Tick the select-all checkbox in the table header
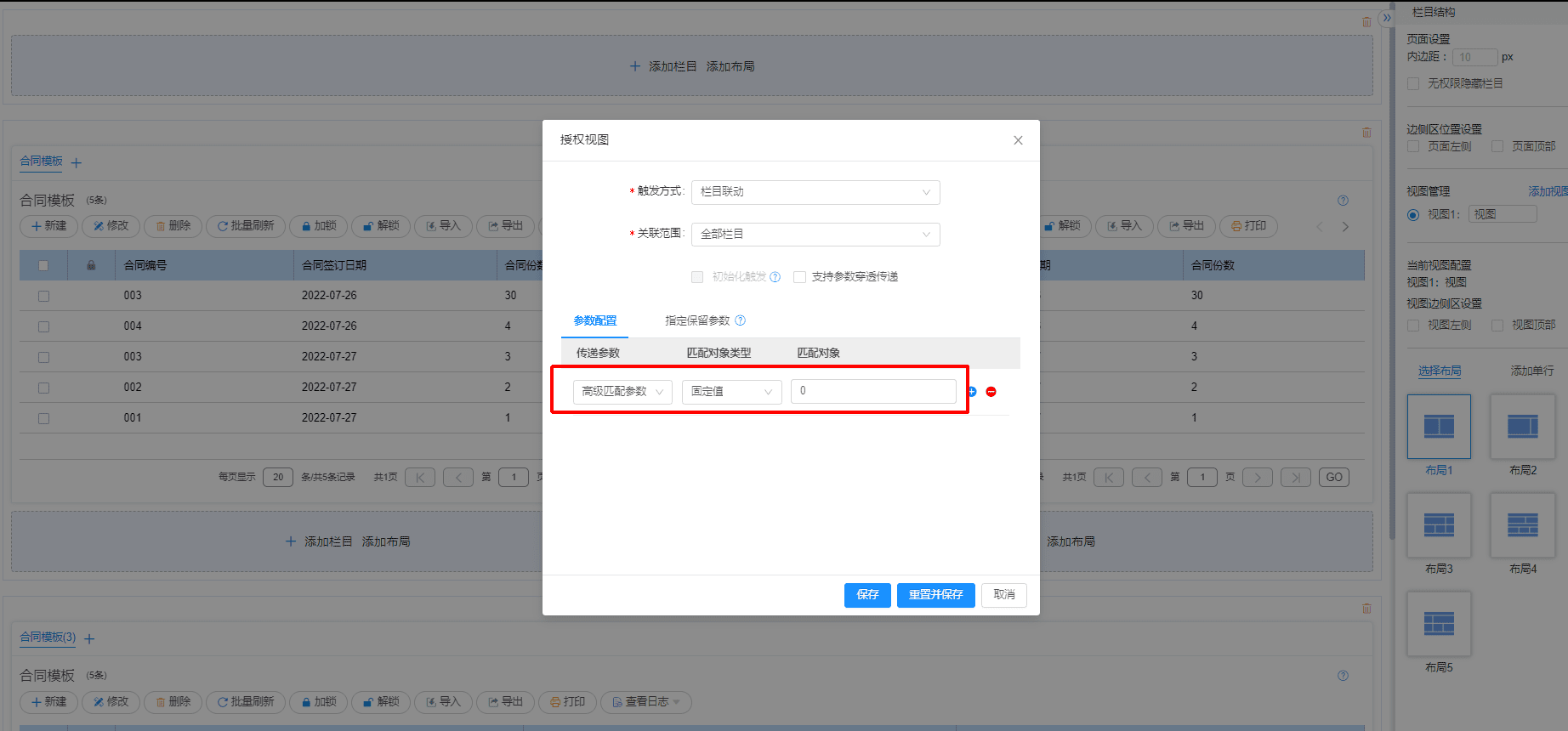Viewport: 1568px width, 731px height. pos(43,265)
